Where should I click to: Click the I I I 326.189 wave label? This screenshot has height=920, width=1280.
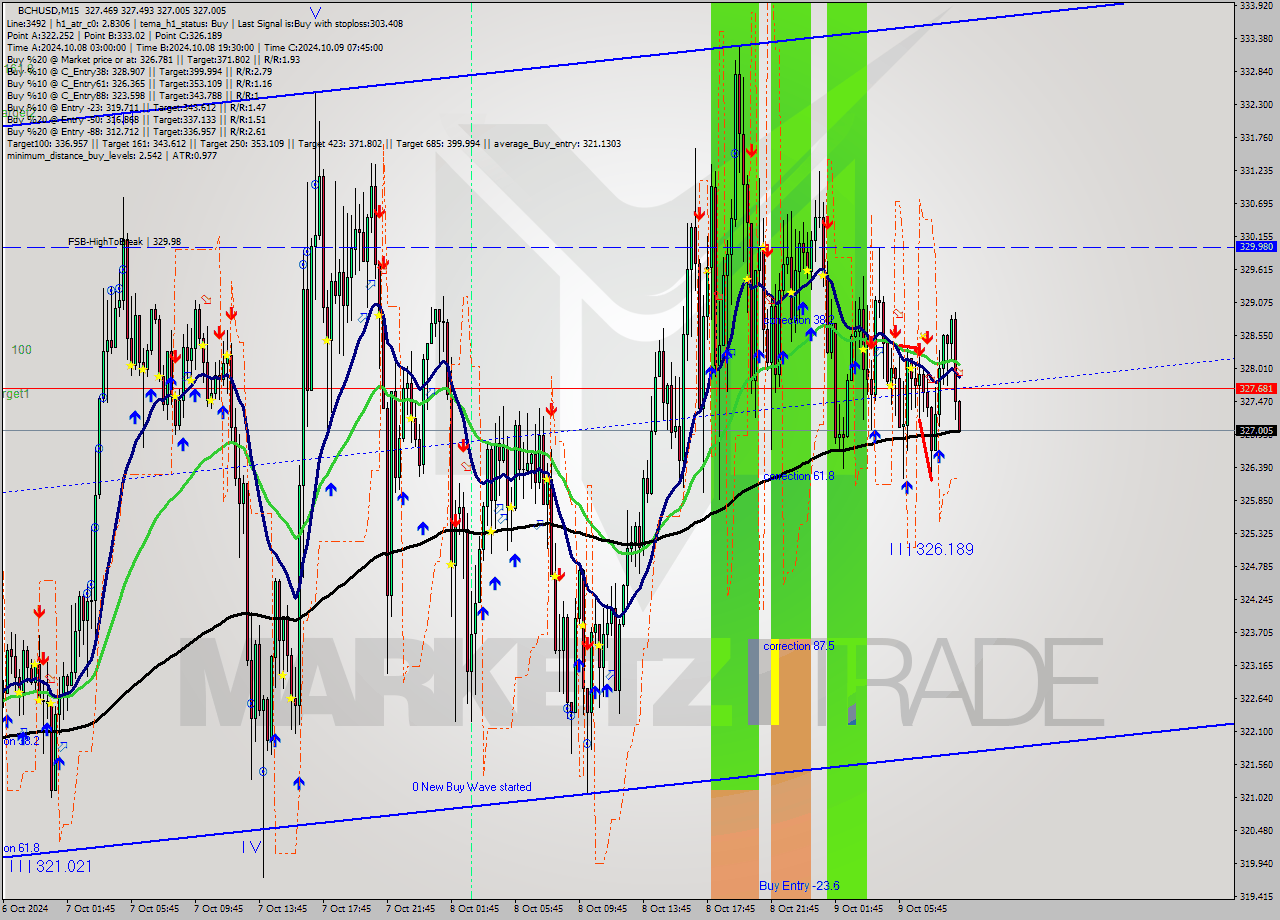coord(932,549)
